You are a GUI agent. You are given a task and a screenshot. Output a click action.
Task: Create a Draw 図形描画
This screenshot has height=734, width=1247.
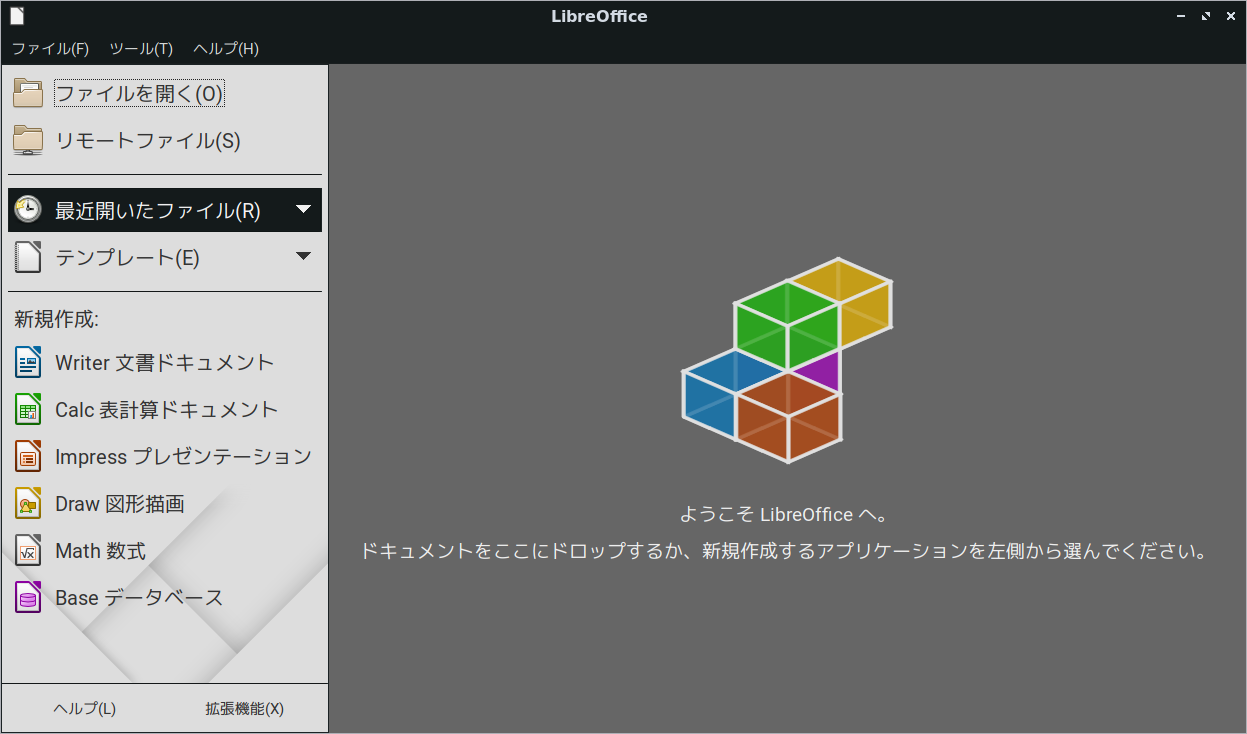pyautogui.click(x=165, y=503)
